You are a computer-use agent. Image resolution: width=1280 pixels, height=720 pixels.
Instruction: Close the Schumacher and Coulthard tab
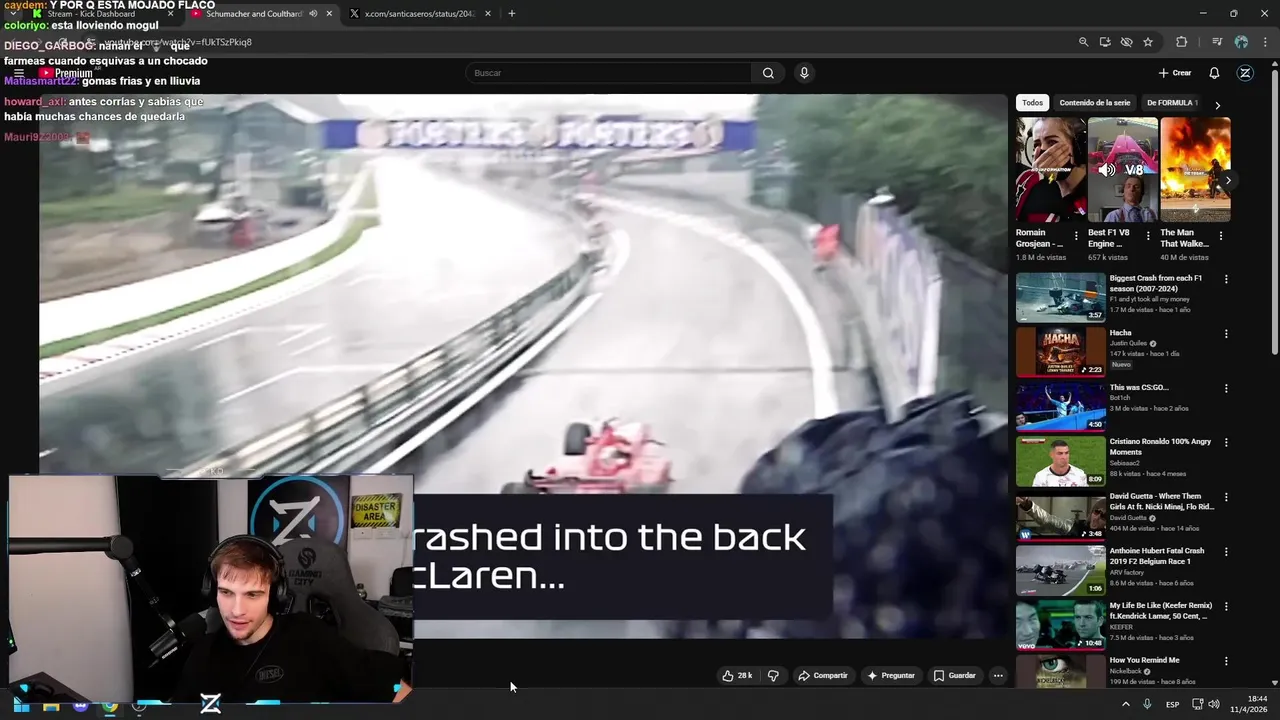[329, 14]
